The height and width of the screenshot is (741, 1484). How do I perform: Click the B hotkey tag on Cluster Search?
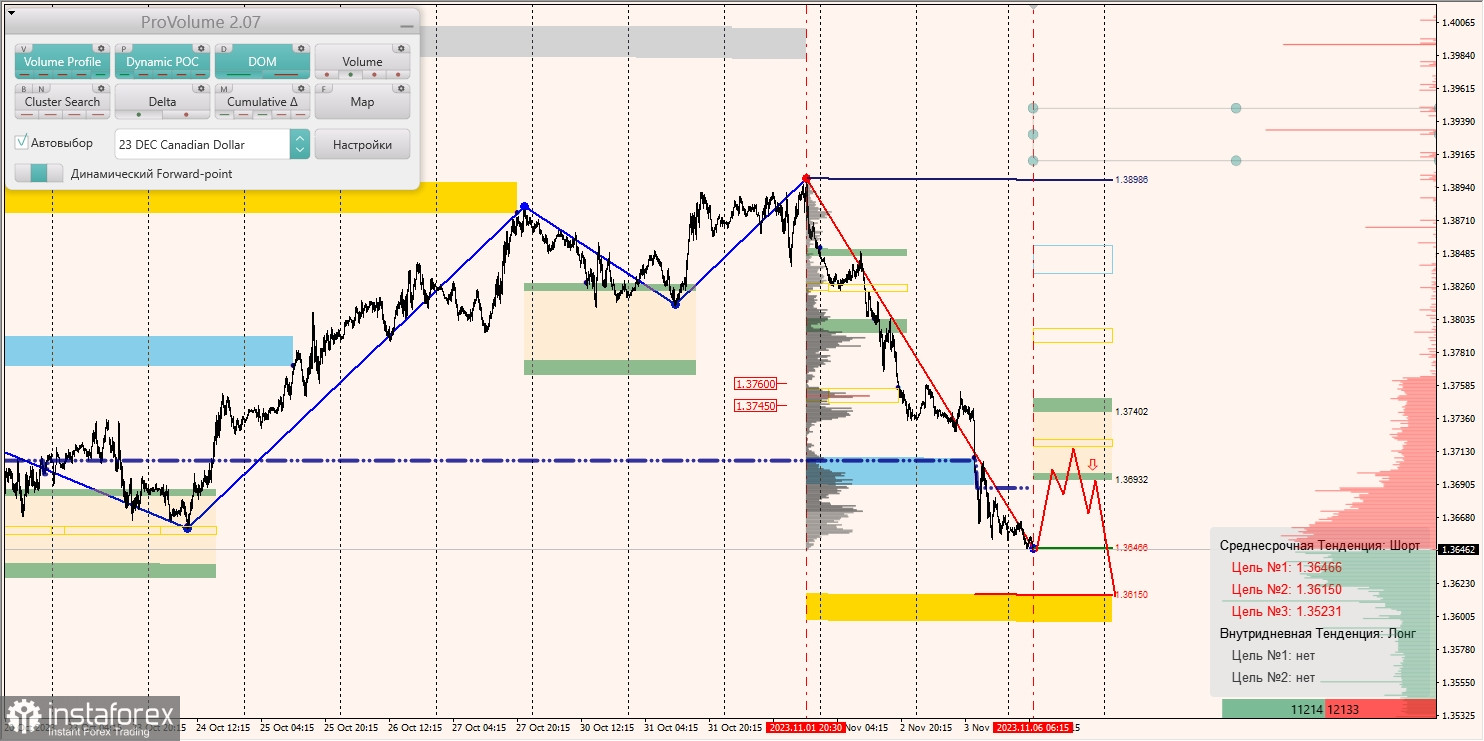(x=24, y=88)
